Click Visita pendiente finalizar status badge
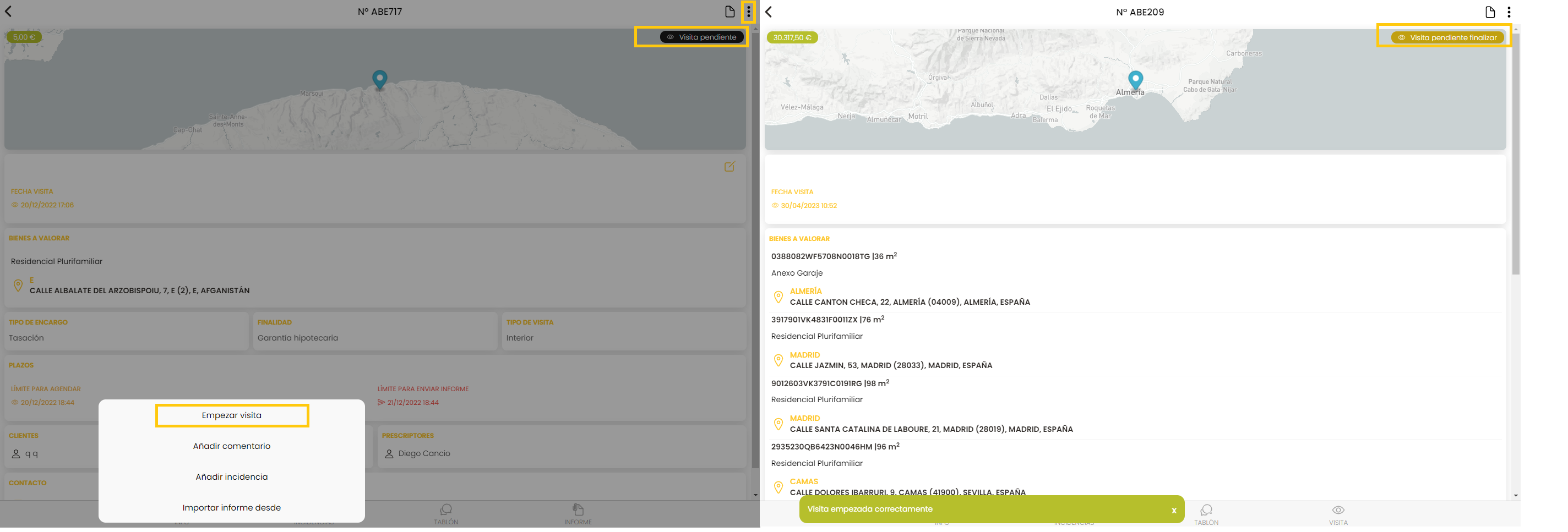Image resolution: width=1568 pixels, height=532 pixels. [1447, 38]
